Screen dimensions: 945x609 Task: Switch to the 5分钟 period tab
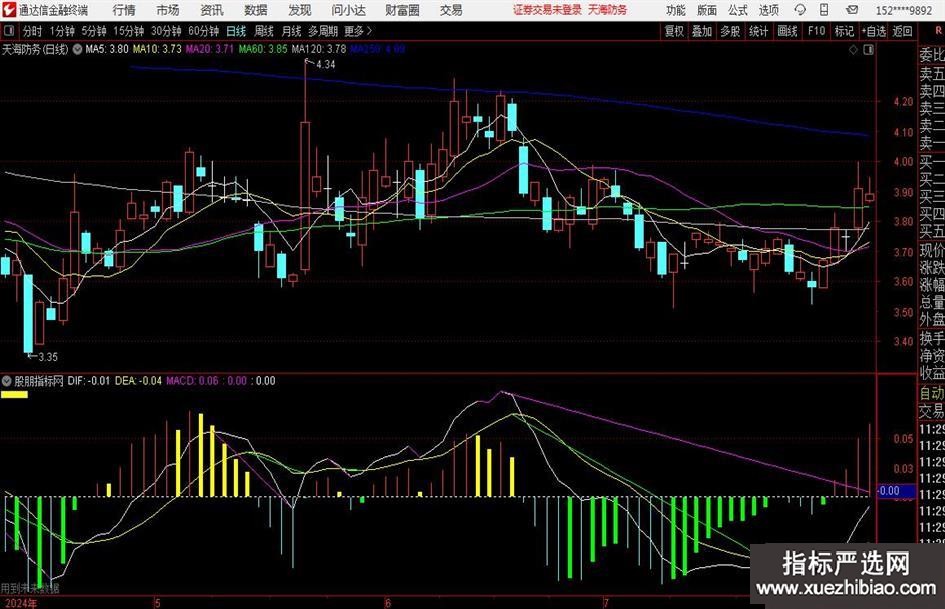[94, 31]
